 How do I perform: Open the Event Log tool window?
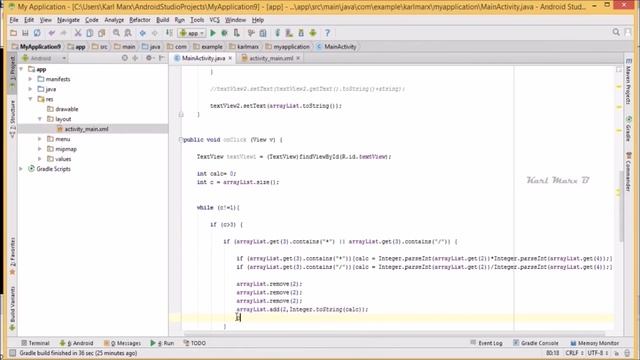[x=486, y=343]
